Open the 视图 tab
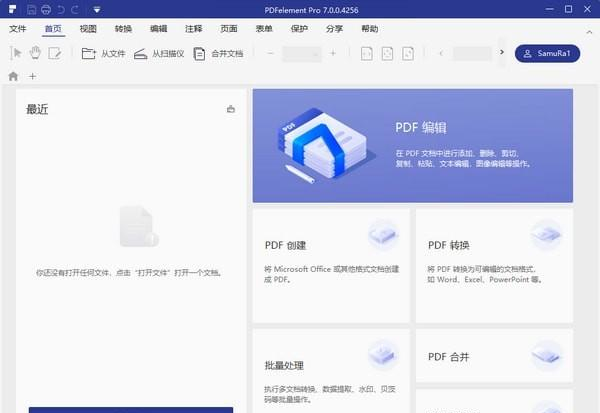 (88, 29)
